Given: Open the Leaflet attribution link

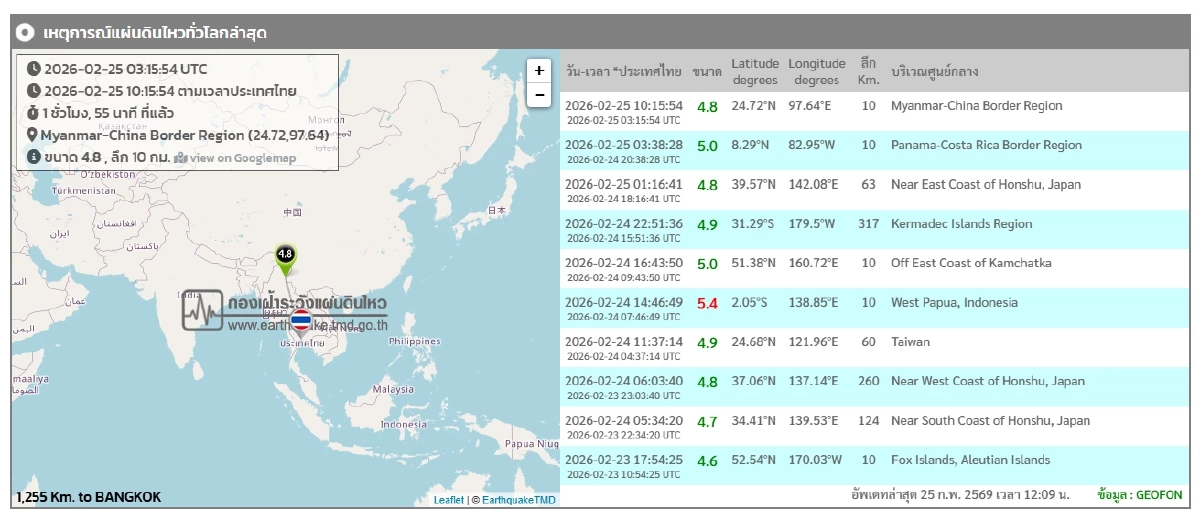Looking at the screenshot, I should [x=448, y=500].
